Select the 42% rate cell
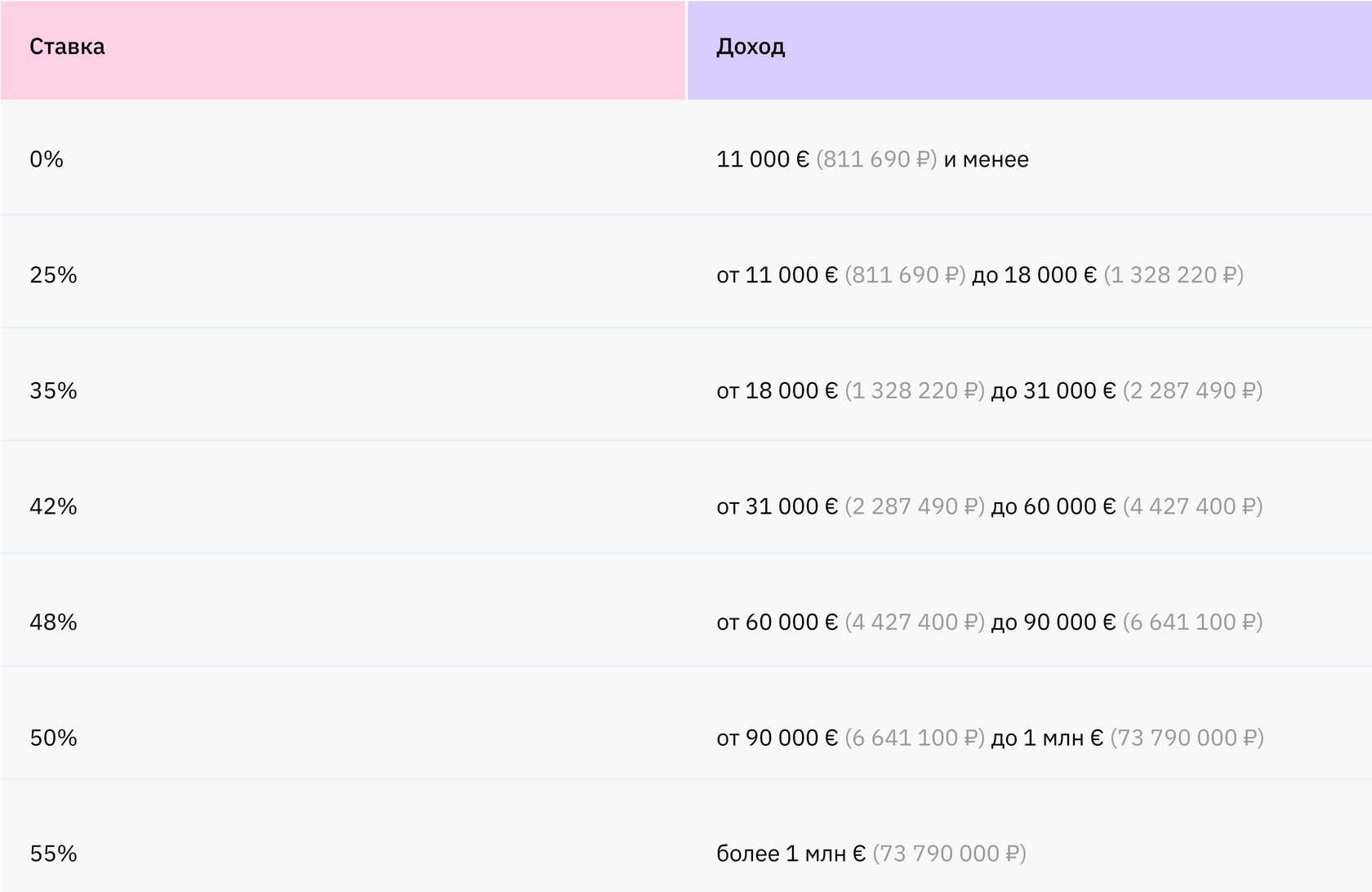 (53, 506)
